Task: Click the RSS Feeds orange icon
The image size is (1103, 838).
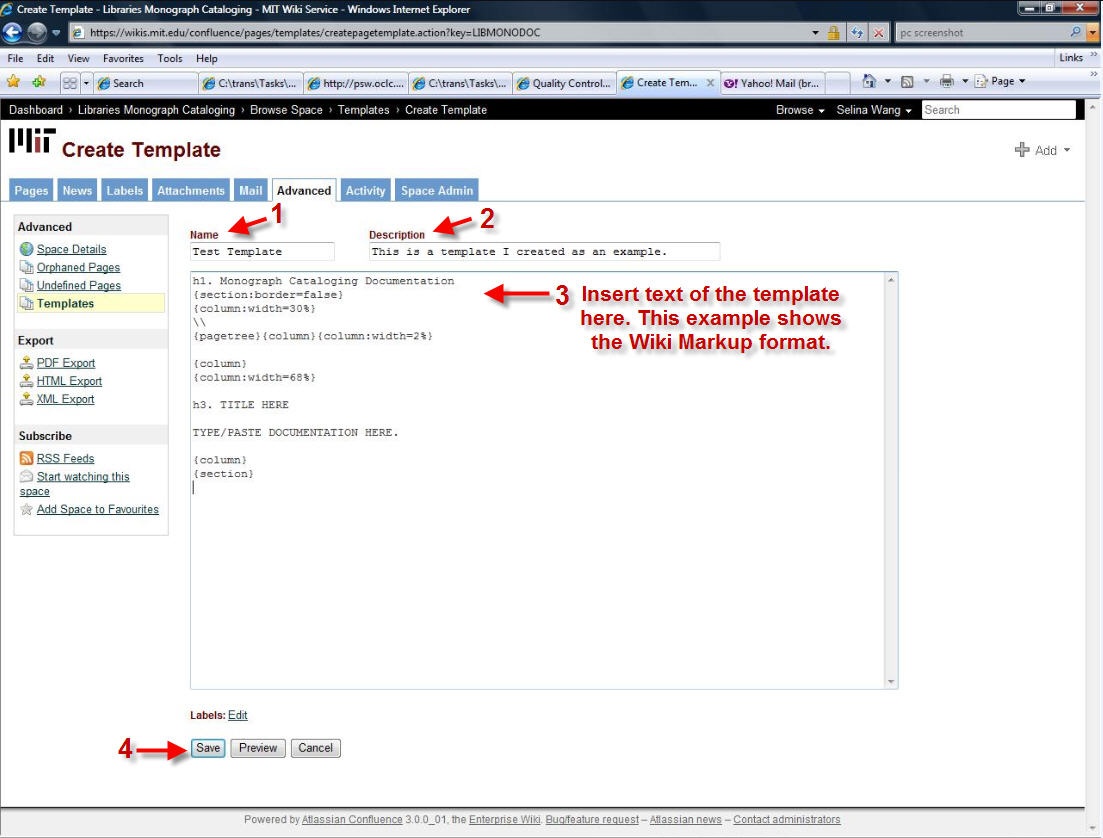Action: click(x=27, y=458)
